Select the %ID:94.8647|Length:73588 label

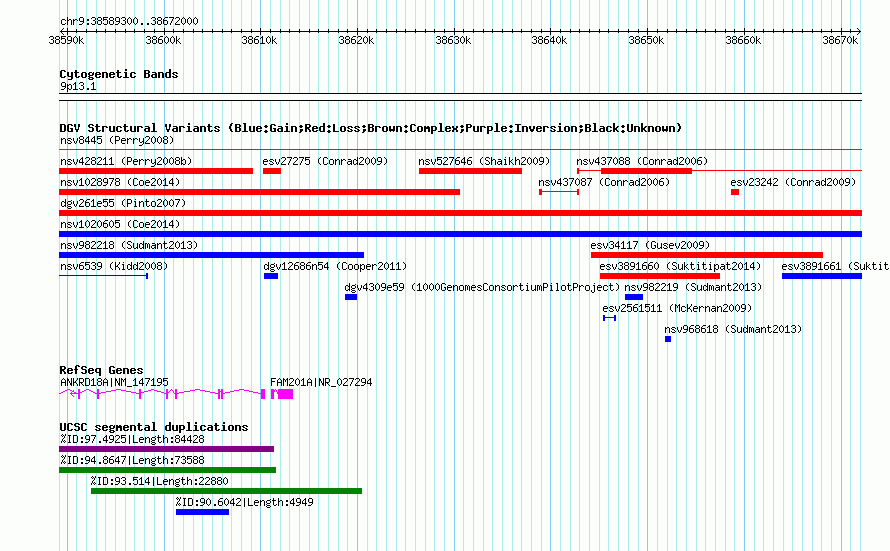(x=132, y=460)
